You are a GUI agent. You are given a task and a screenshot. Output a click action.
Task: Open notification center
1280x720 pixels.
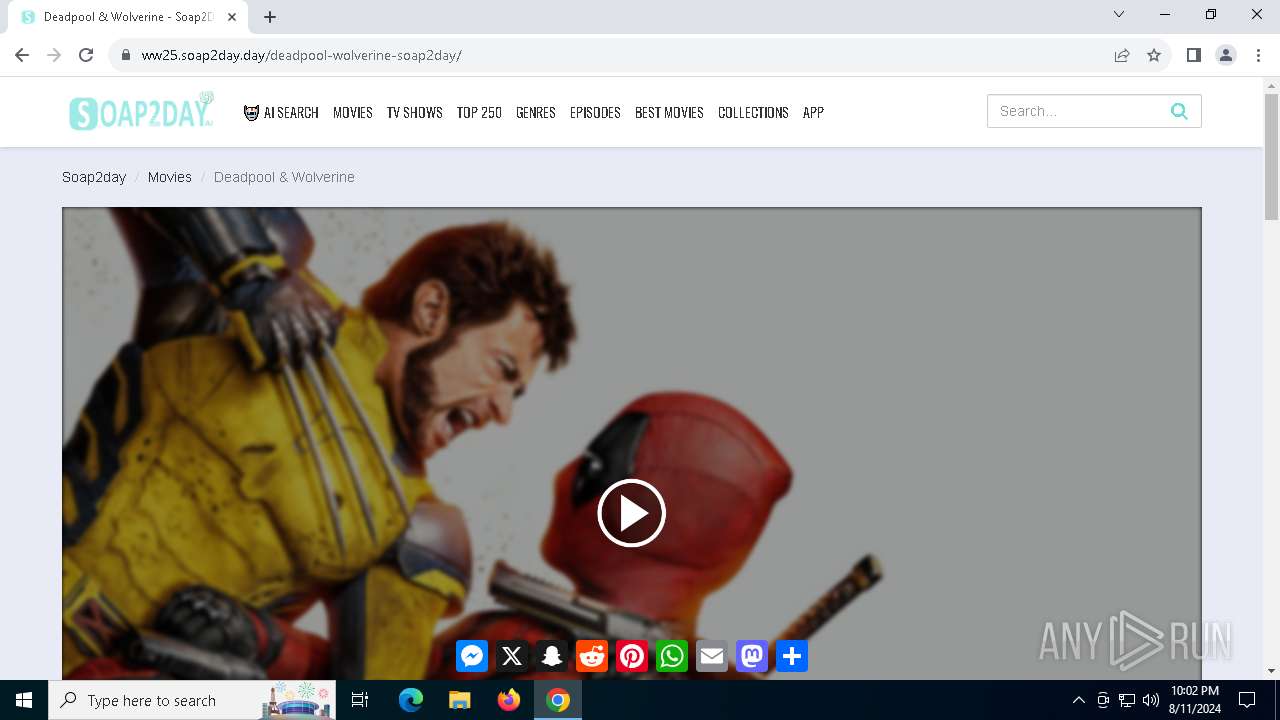pyautogui.click(x=1247, y=700)
